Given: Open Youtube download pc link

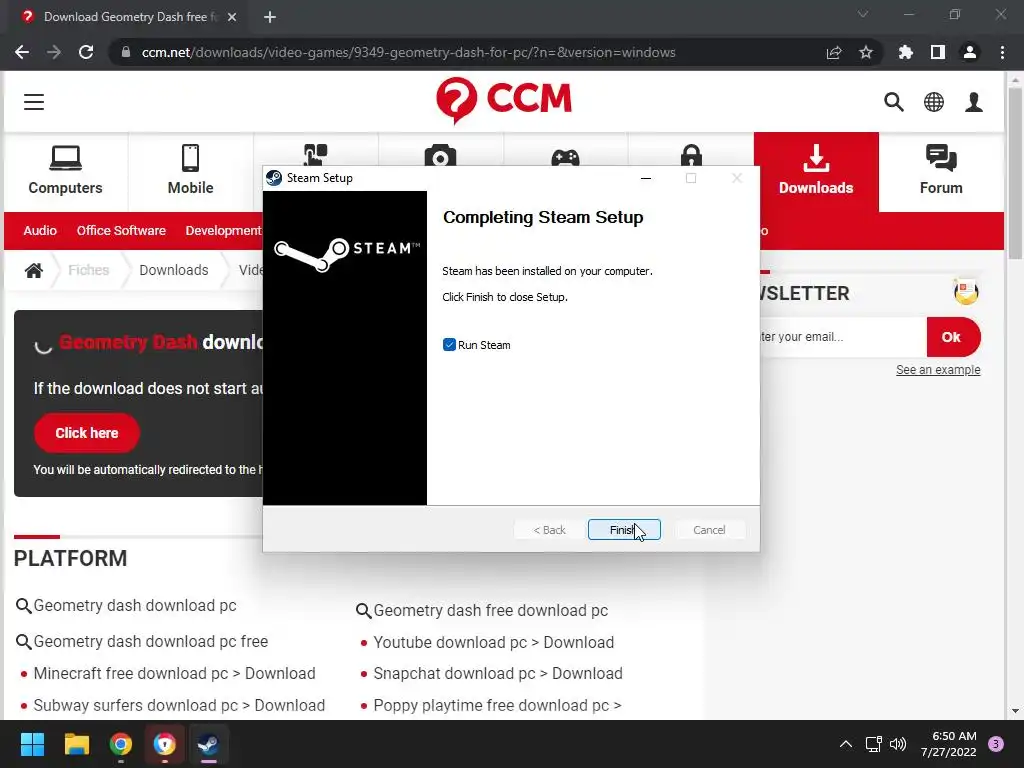Looking at the screenshot, I should (494, 643).
